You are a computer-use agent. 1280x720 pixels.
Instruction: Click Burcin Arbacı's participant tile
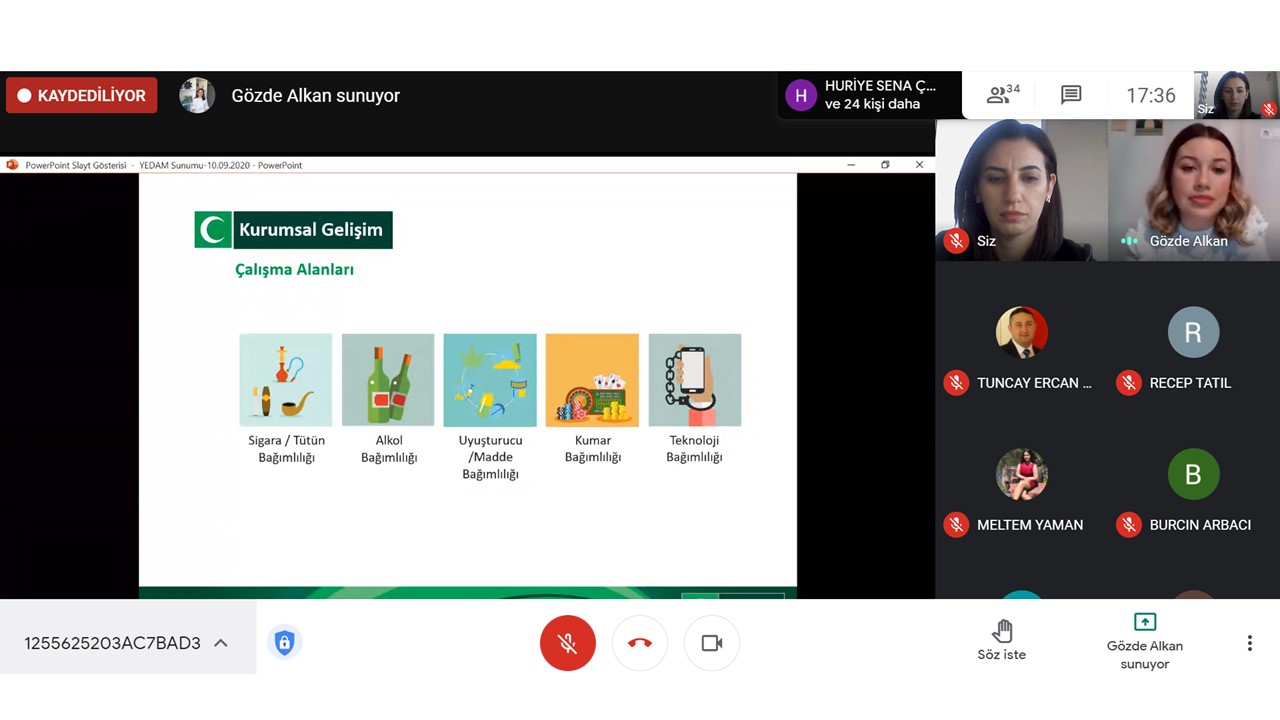tap(1193, 490)
